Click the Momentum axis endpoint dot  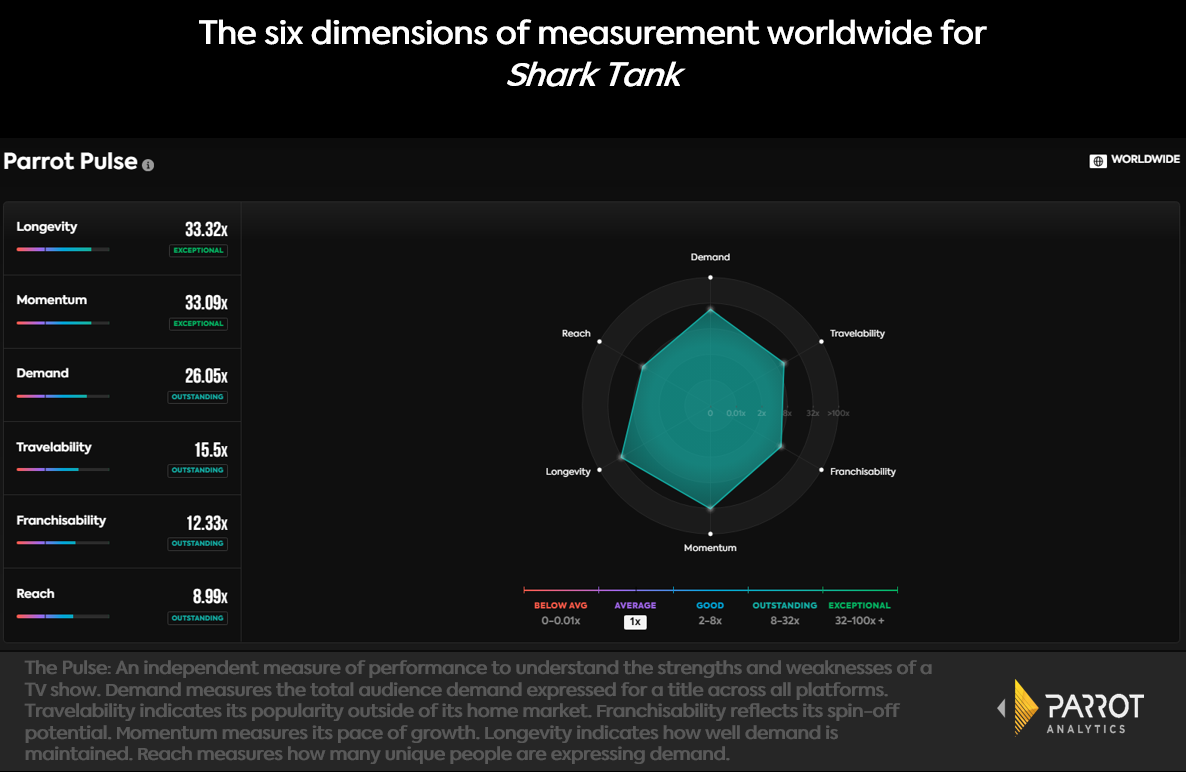click(710, 534)
